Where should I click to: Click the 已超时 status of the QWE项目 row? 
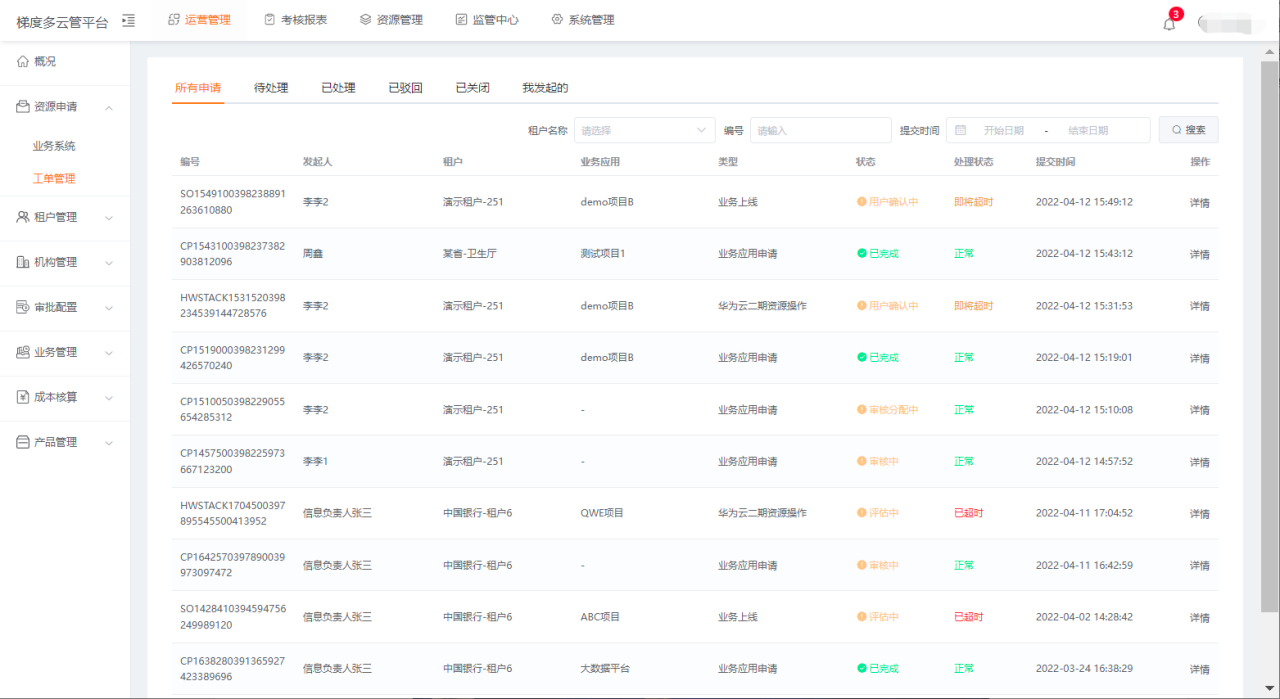pyautogui.click(x=969, y=513)
